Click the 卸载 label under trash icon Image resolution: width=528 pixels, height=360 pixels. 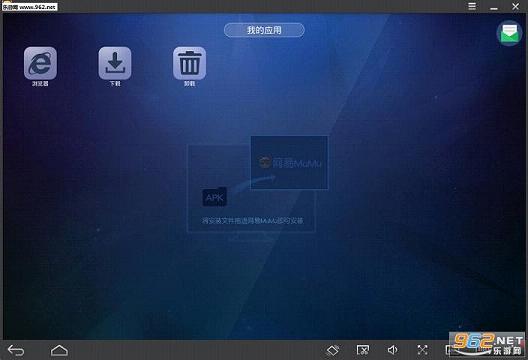[x=189, y=84]
